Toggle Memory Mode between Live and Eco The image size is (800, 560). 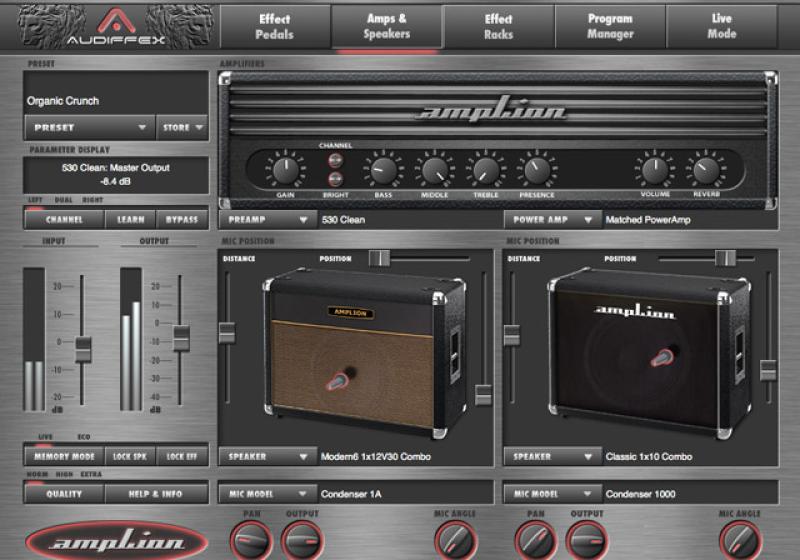click(x=64, y=456)
